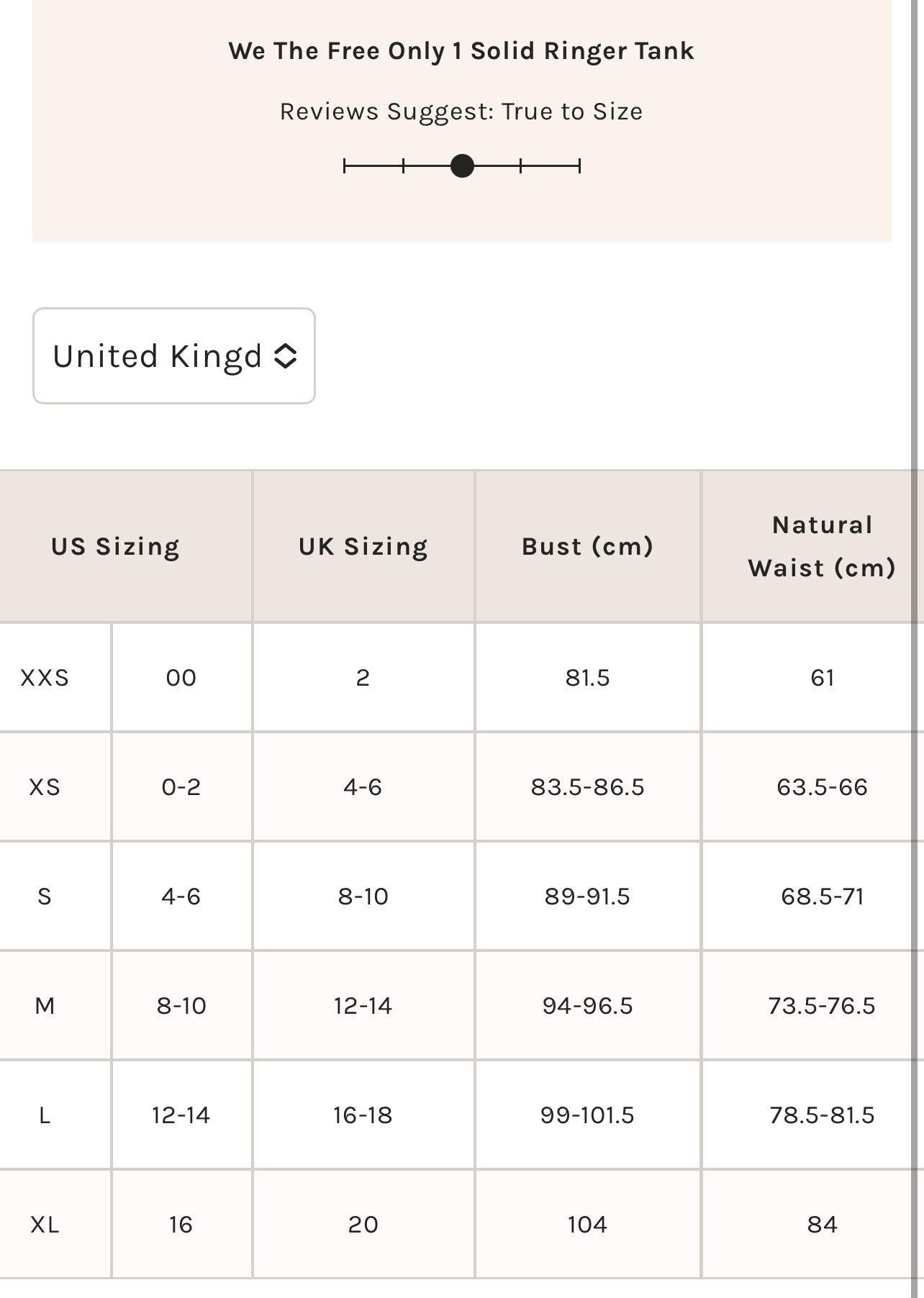Click the waist measurement 78.5-81.5 cell

point(822,1115)
